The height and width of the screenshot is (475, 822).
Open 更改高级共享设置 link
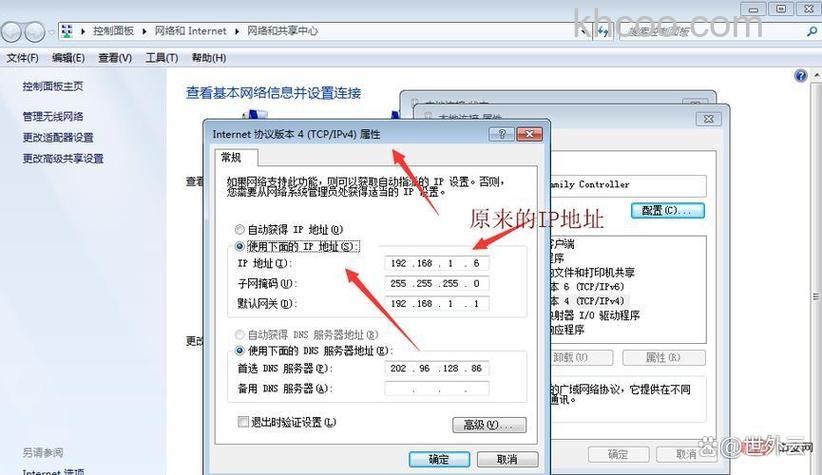click(x=63, y=158)
